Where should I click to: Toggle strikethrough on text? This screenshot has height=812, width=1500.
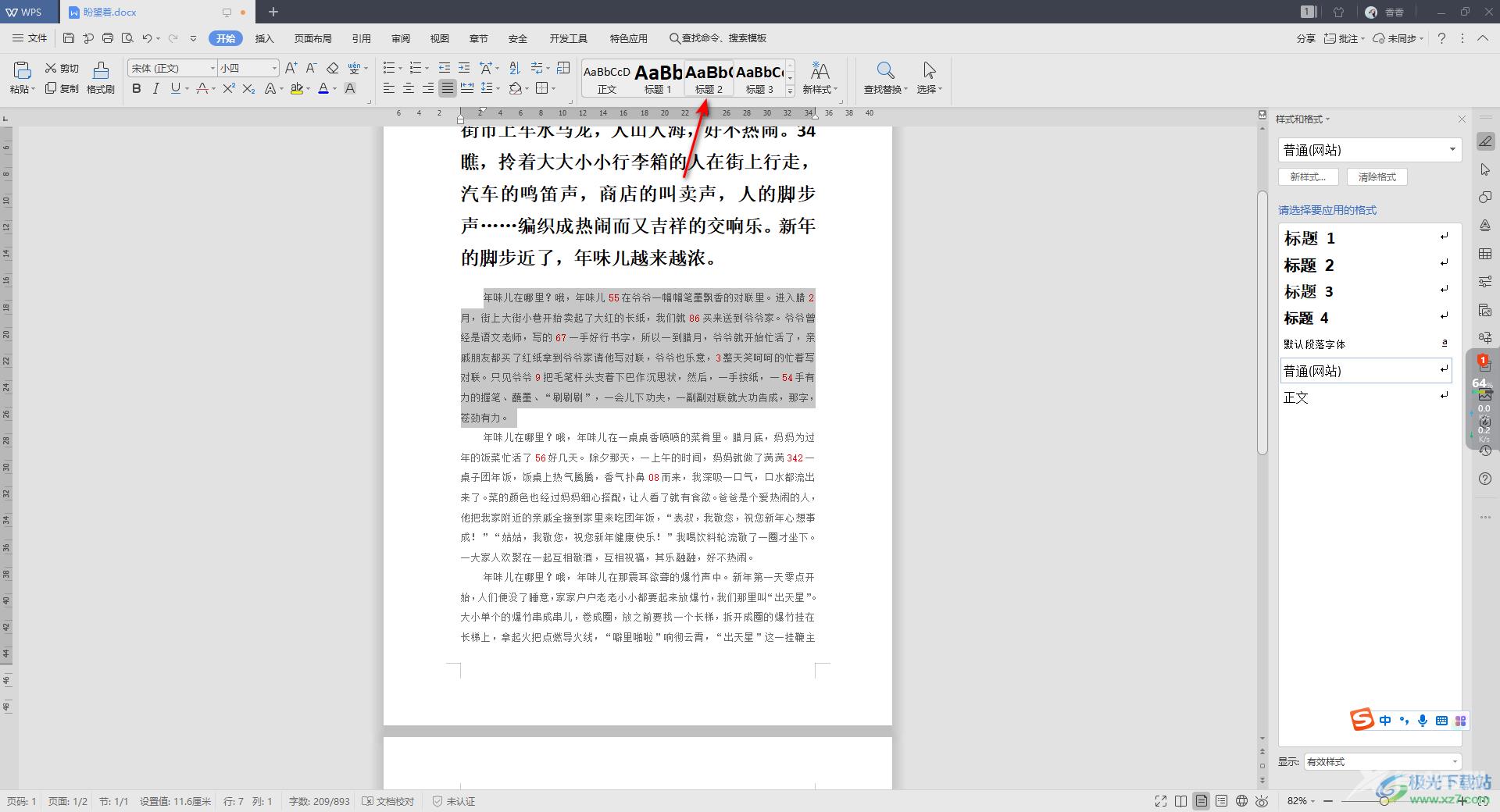[x=202, y=89]
